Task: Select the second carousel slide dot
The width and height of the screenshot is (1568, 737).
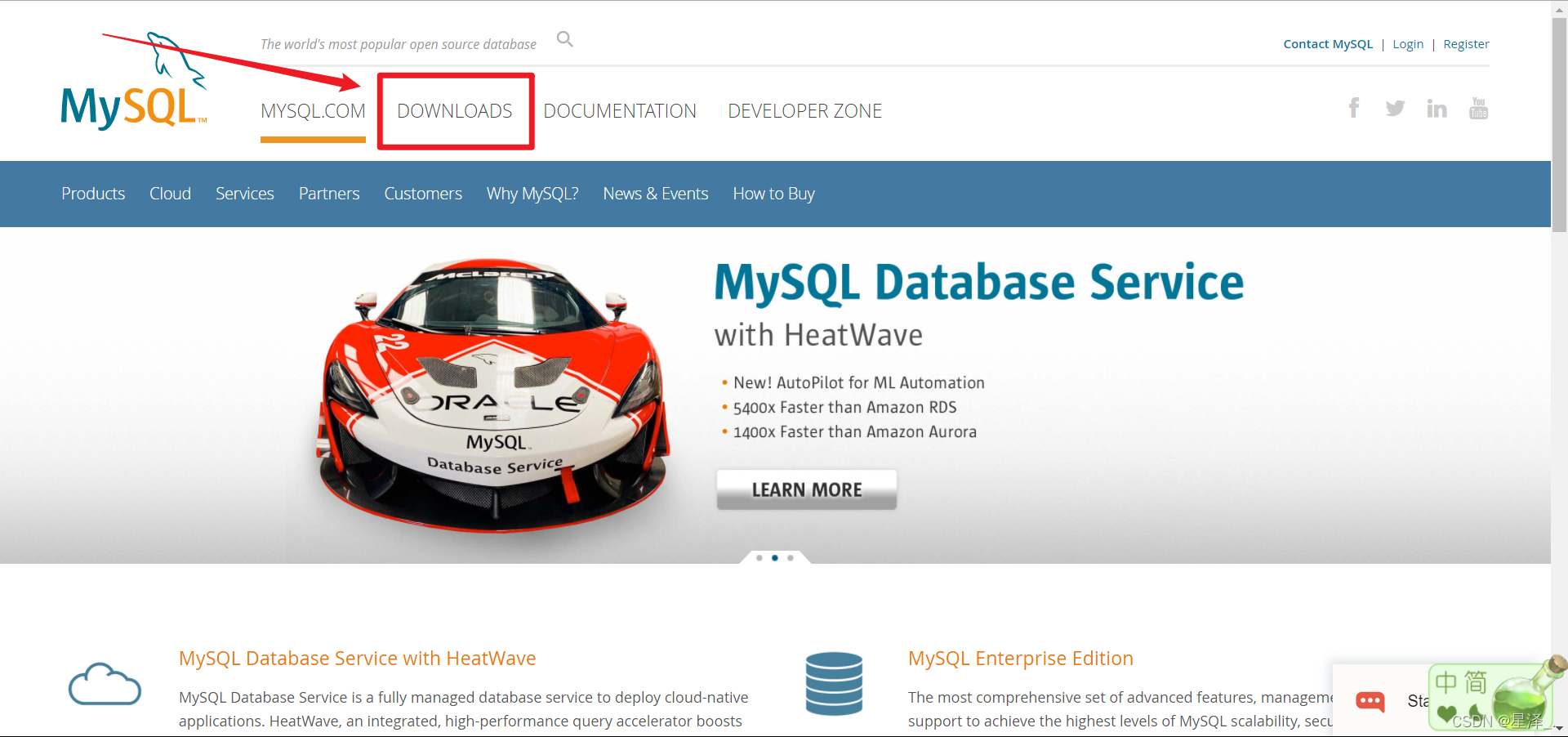Action: tap(775, 558)
